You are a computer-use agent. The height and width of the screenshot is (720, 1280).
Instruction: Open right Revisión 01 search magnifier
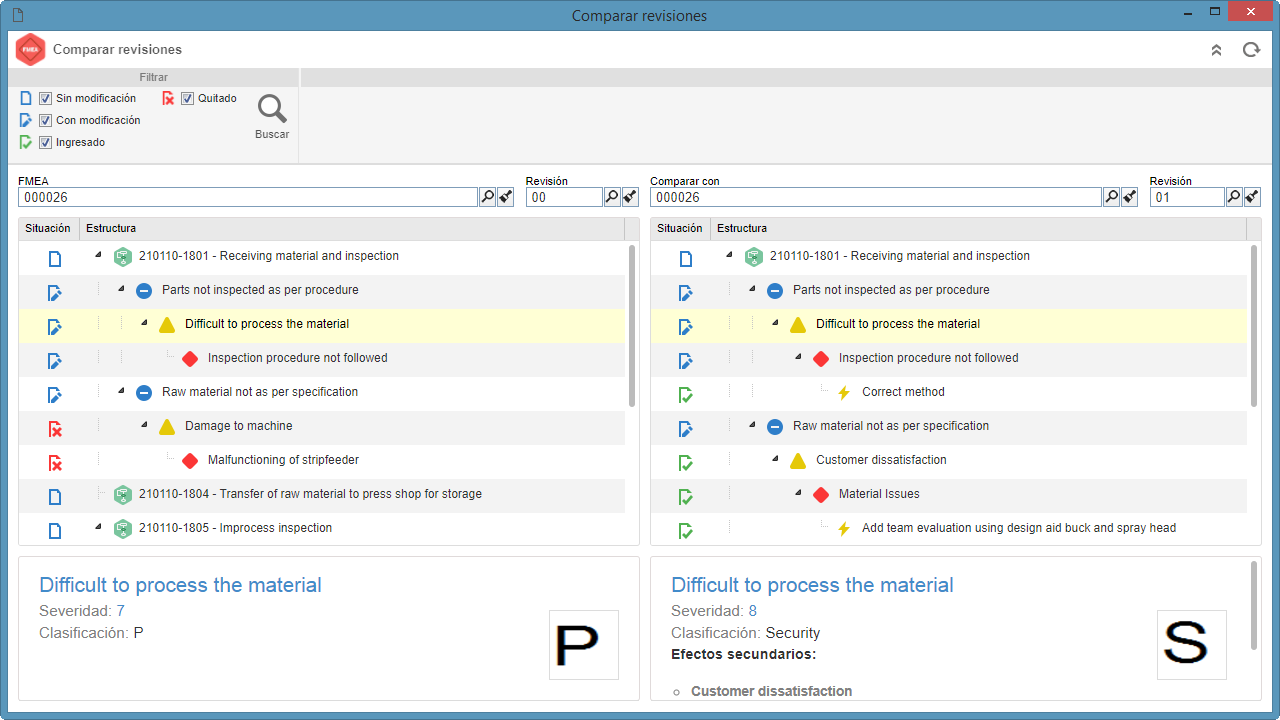point(1234,197)
